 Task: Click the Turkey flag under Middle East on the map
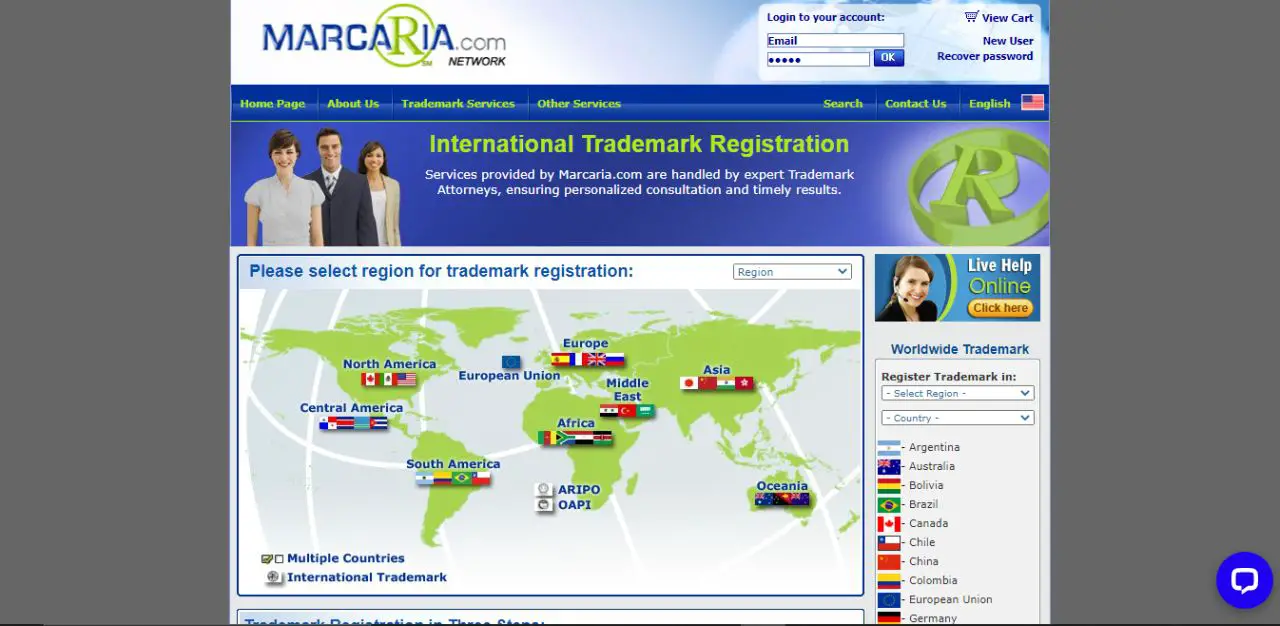627,411
